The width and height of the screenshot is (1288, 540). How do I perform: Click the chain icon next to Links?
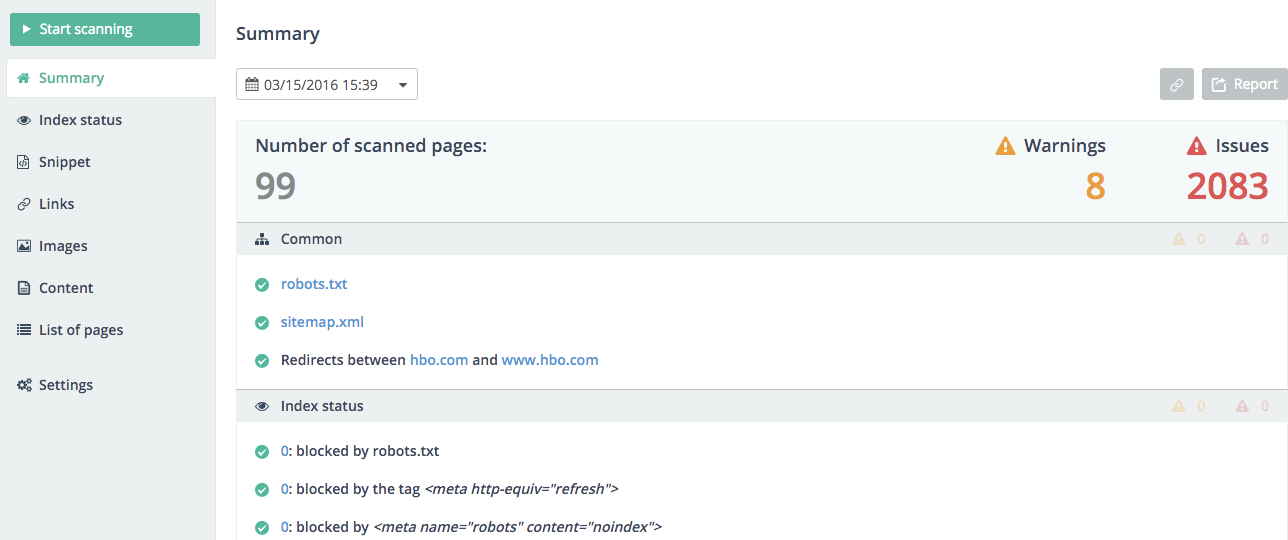(x=24, y=204)
